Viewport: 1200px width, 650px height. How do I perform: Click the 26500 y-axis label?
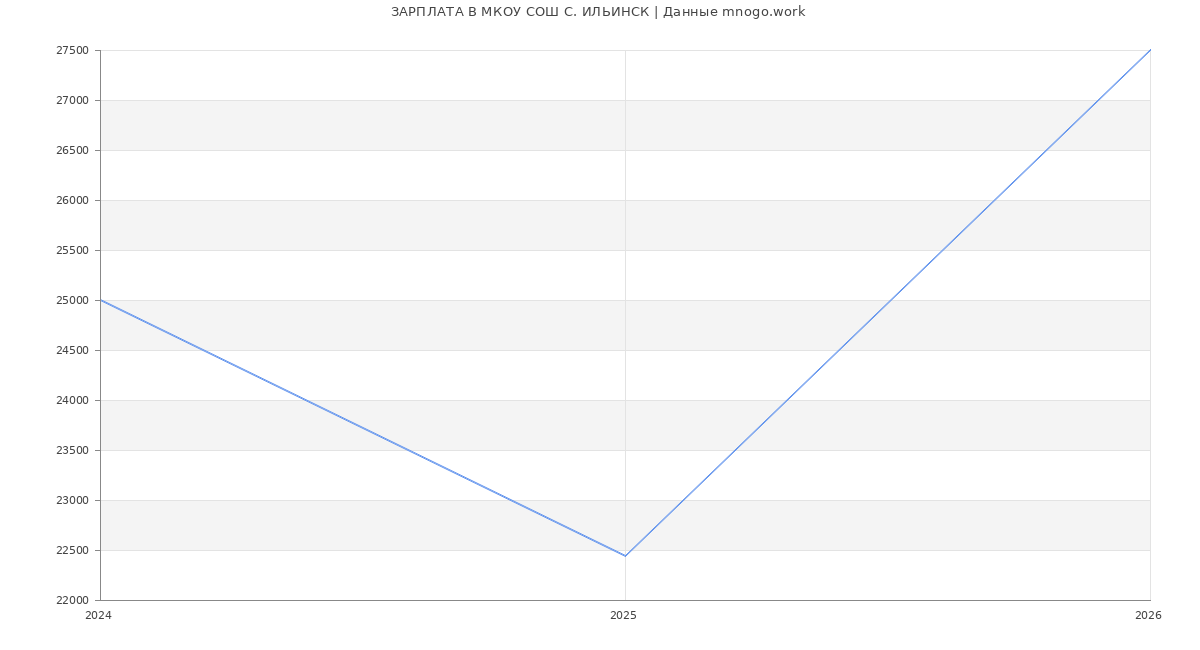point(72,151)
